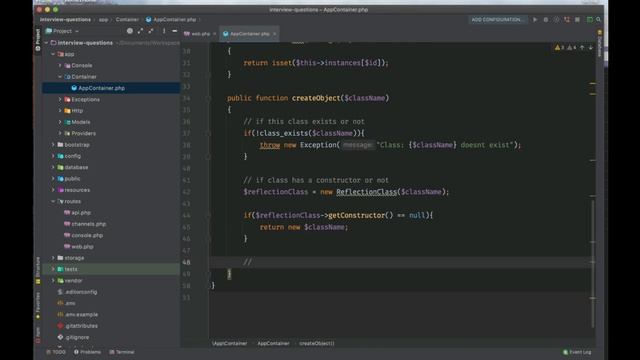Expand the Providers folder

pos(60,133)
